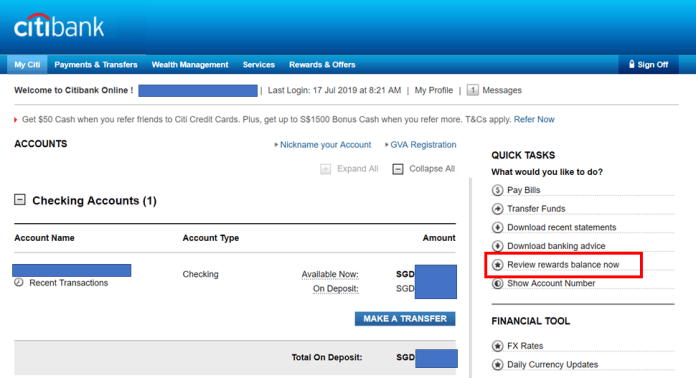Open the Services menu
This screenshot has height=378, width=696.
pyautogui.click(x=259, y=64)
